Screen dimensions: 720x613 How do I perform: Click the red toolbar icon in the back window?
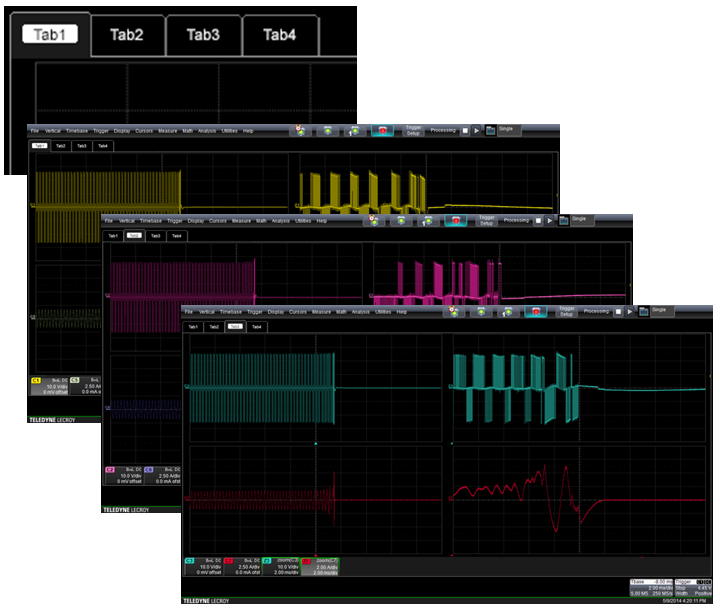coord(382,131)
